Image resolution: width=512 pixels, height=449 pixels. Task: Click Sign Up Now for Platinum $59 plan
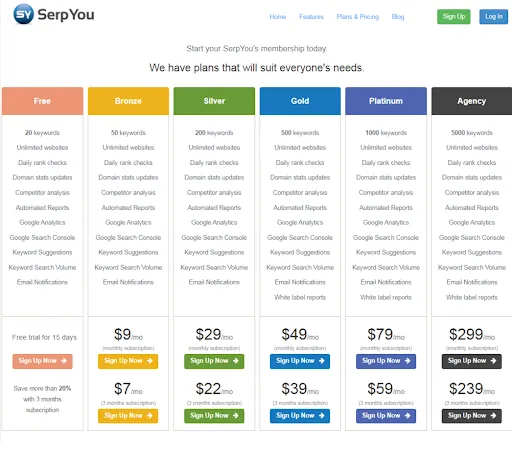pos(386,416)
